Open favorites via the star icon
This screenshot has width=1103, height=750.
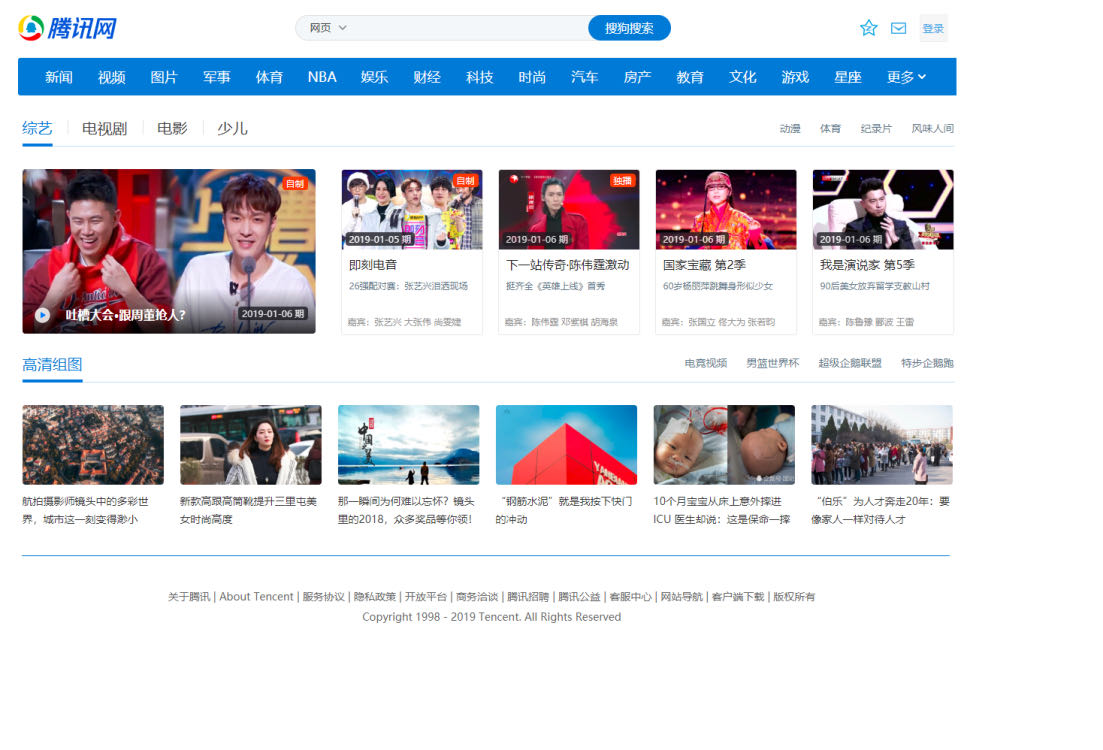[x=868, y=28]
